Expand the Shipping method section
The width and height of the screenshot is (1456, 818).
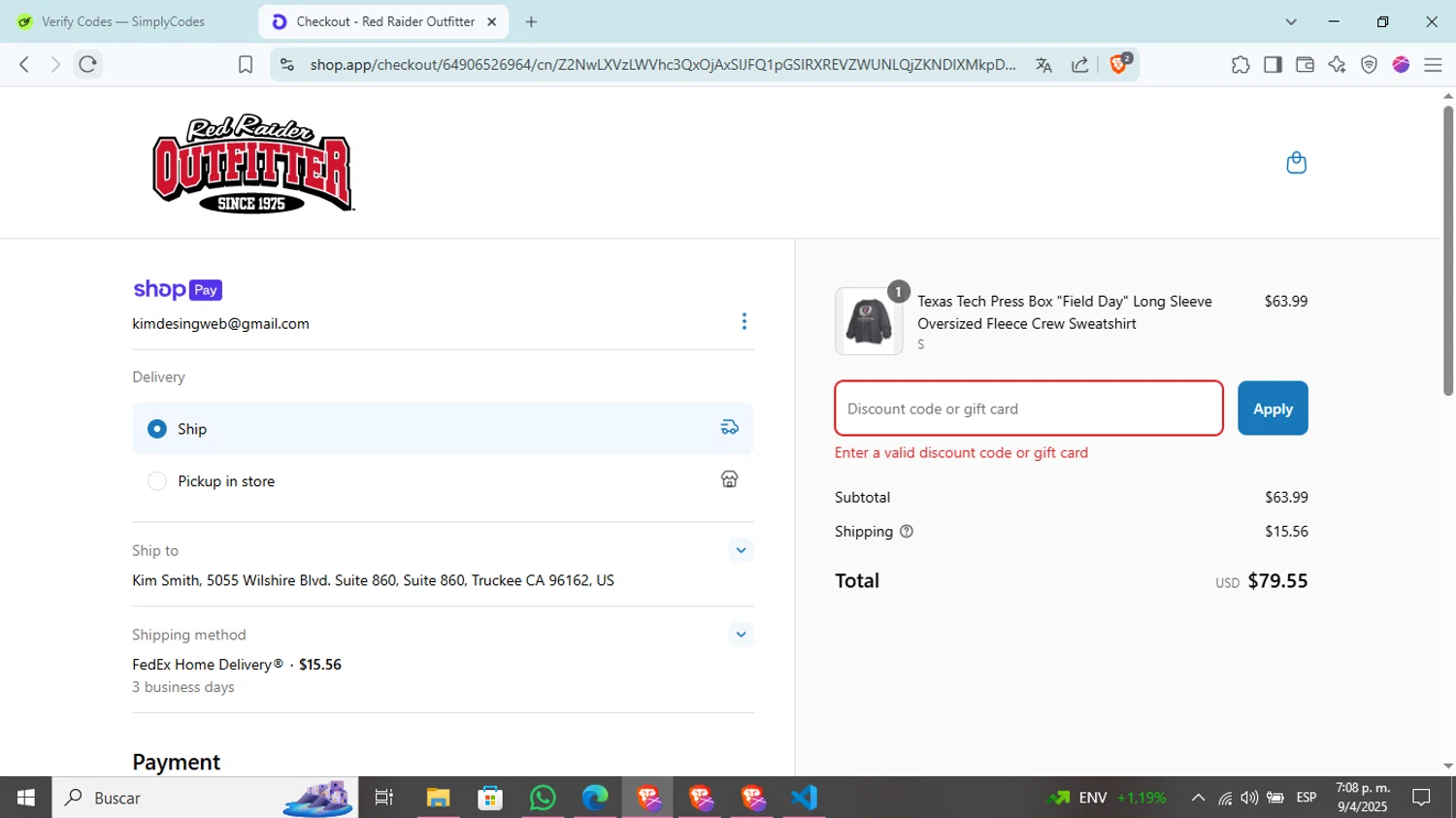click(741, 635)
